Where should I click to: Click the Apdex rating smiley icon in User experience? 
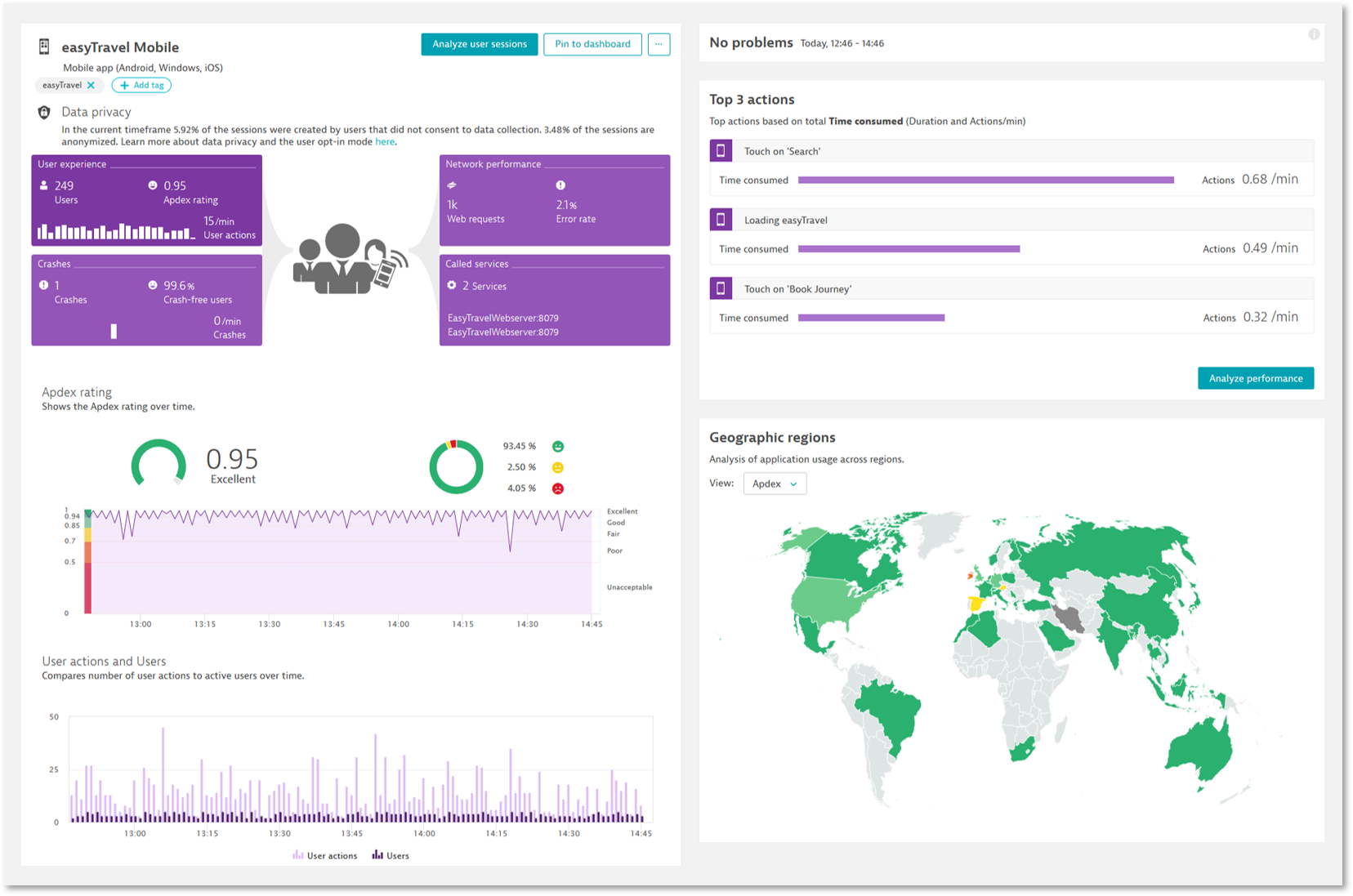pyautogui.click(x=153, y=185)
